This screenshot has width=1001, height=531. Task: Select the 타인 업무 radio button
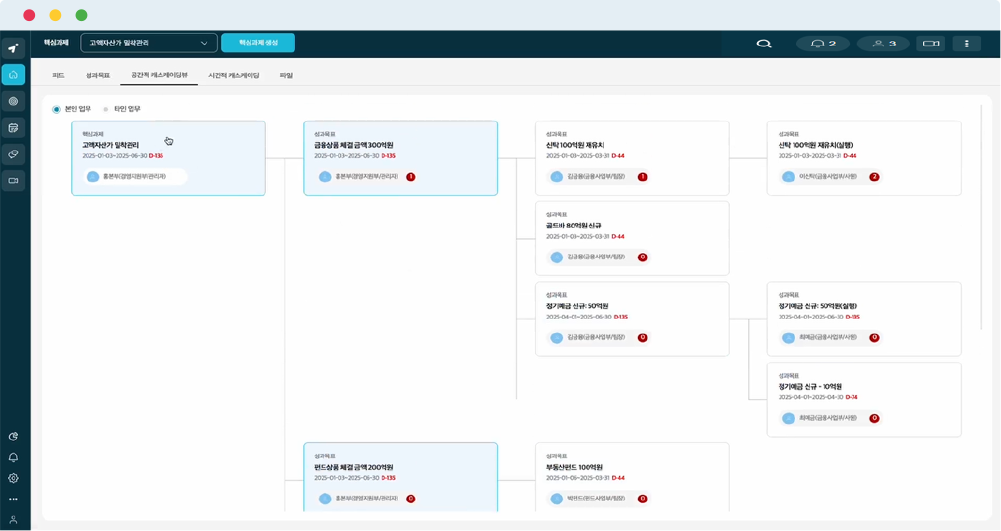pos(106,109)
